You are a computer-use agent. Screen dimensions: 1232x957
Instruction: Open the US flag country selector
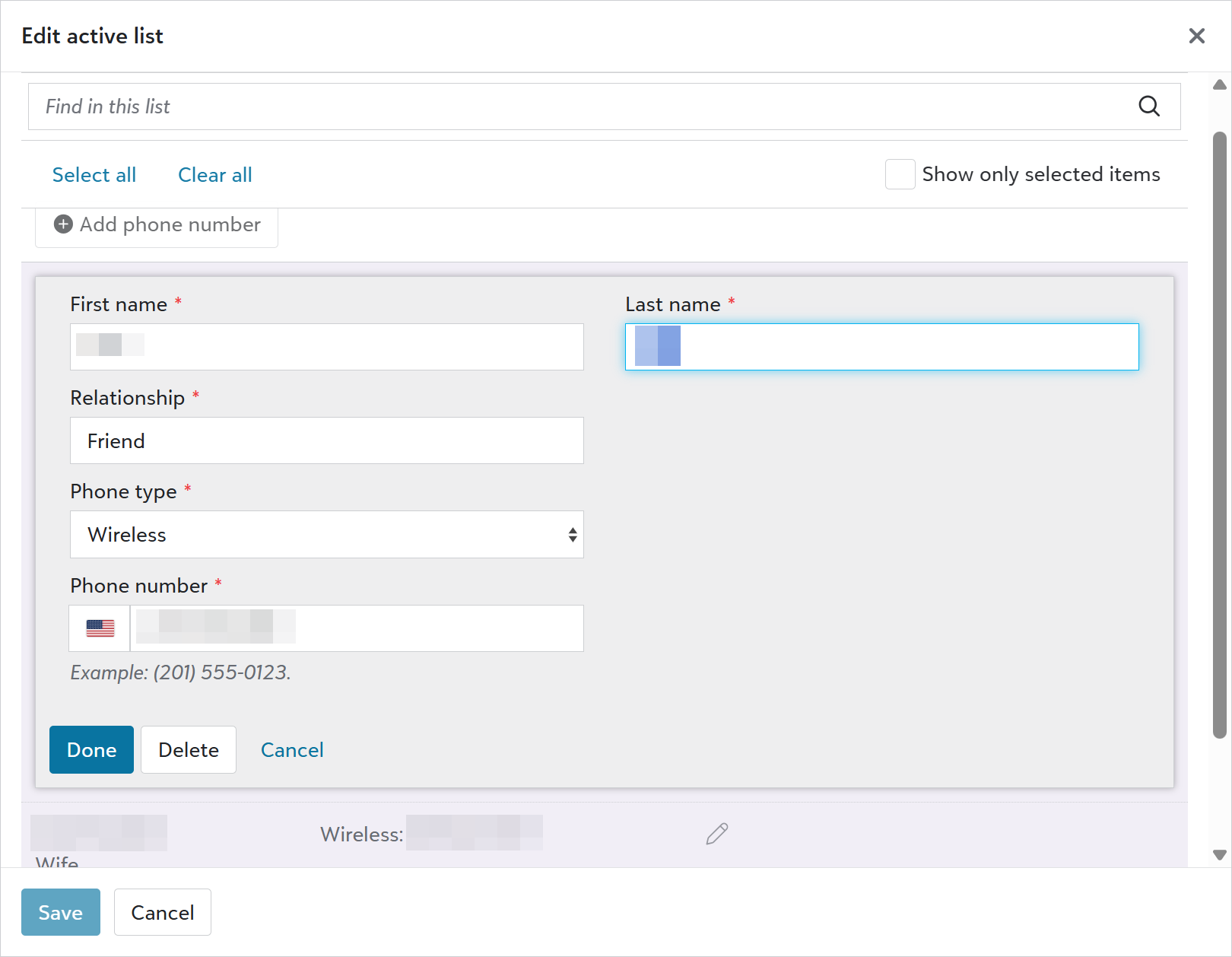pos(100,628)
